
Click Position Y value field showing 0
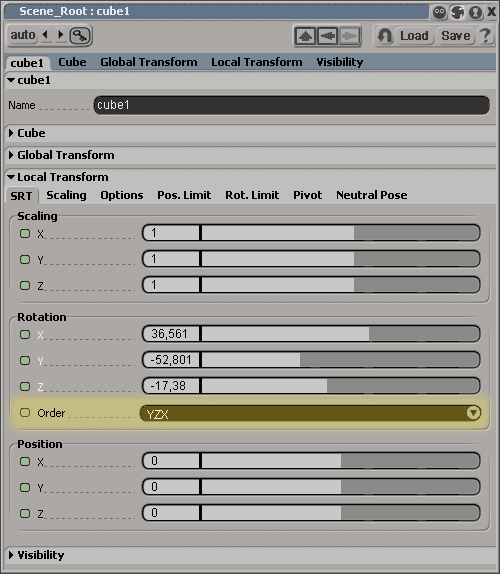point(171,487)
